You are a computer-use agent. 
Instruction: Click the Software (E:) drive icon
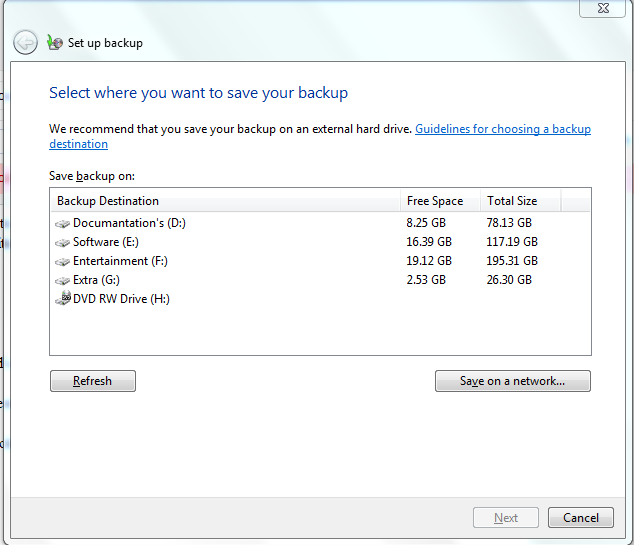point(62,243)
